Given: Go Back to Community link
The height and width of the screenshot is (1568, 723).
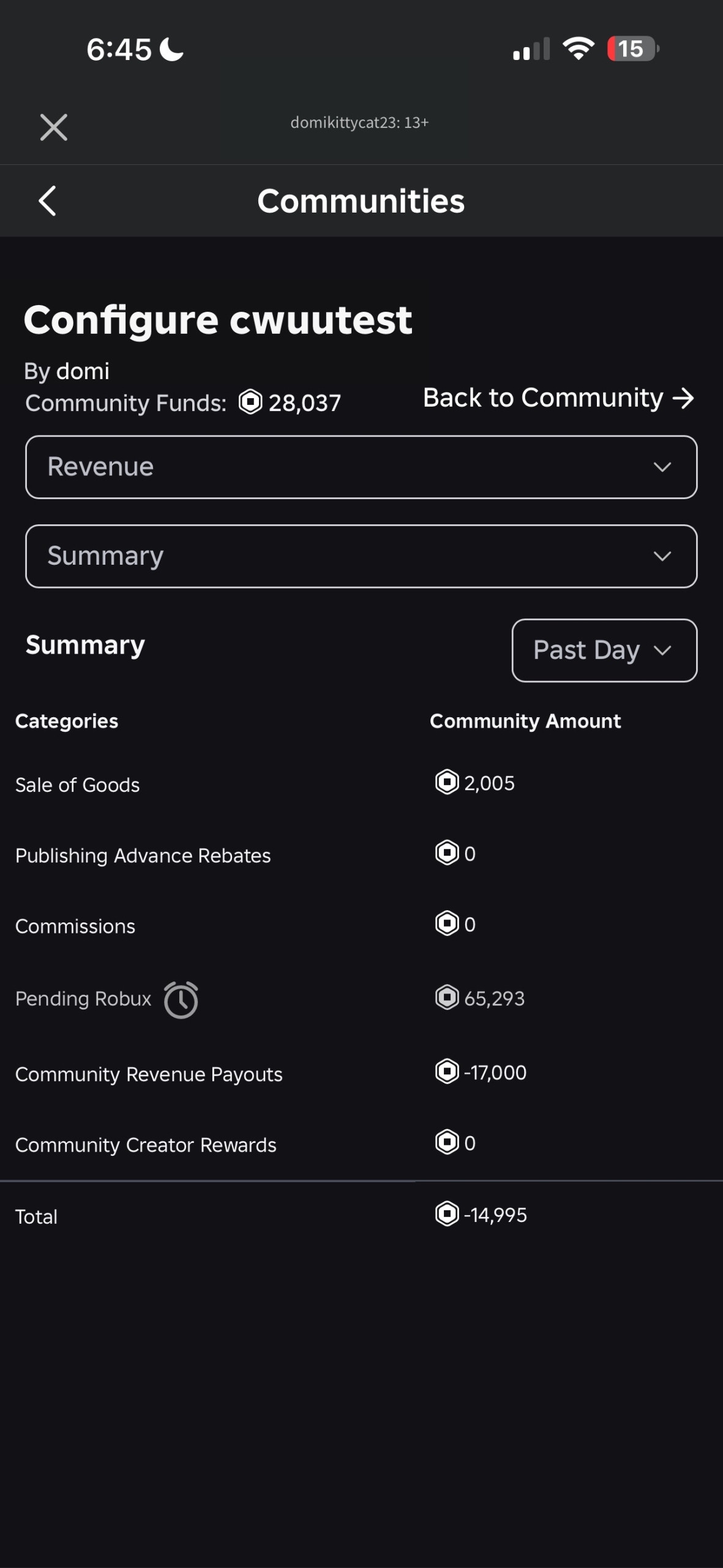Looking at the screenshot, I should click(558, 398).
